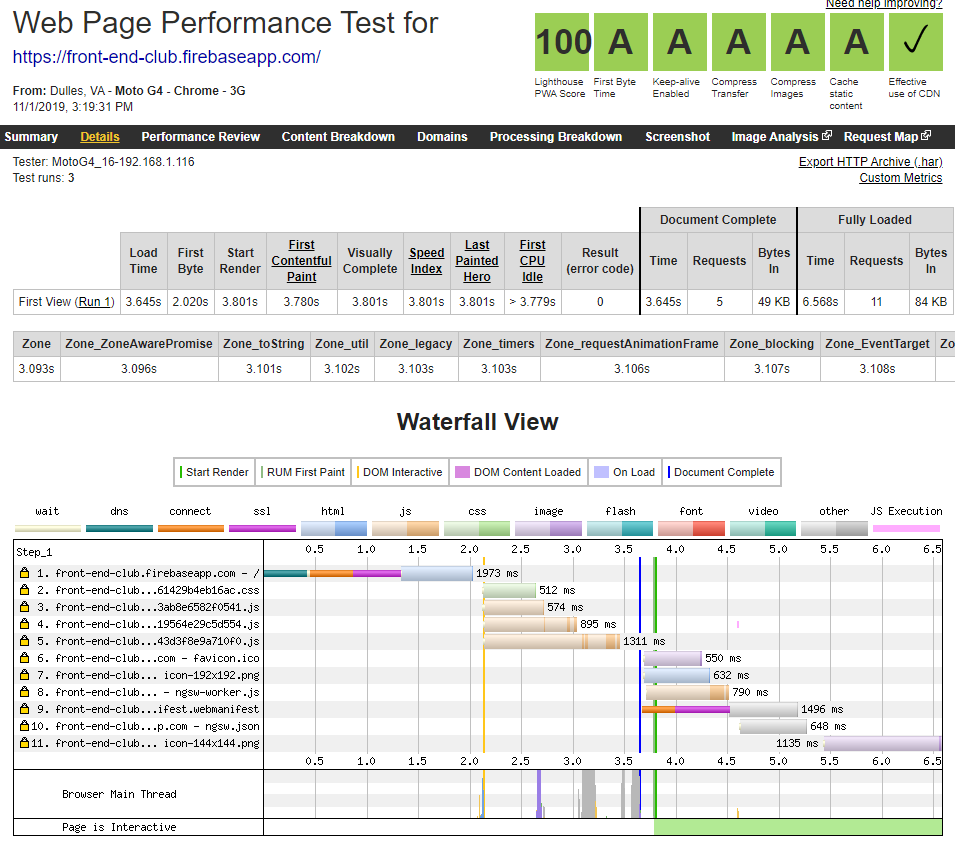Open Request Map in the nav bar

[x=881, y=137]
